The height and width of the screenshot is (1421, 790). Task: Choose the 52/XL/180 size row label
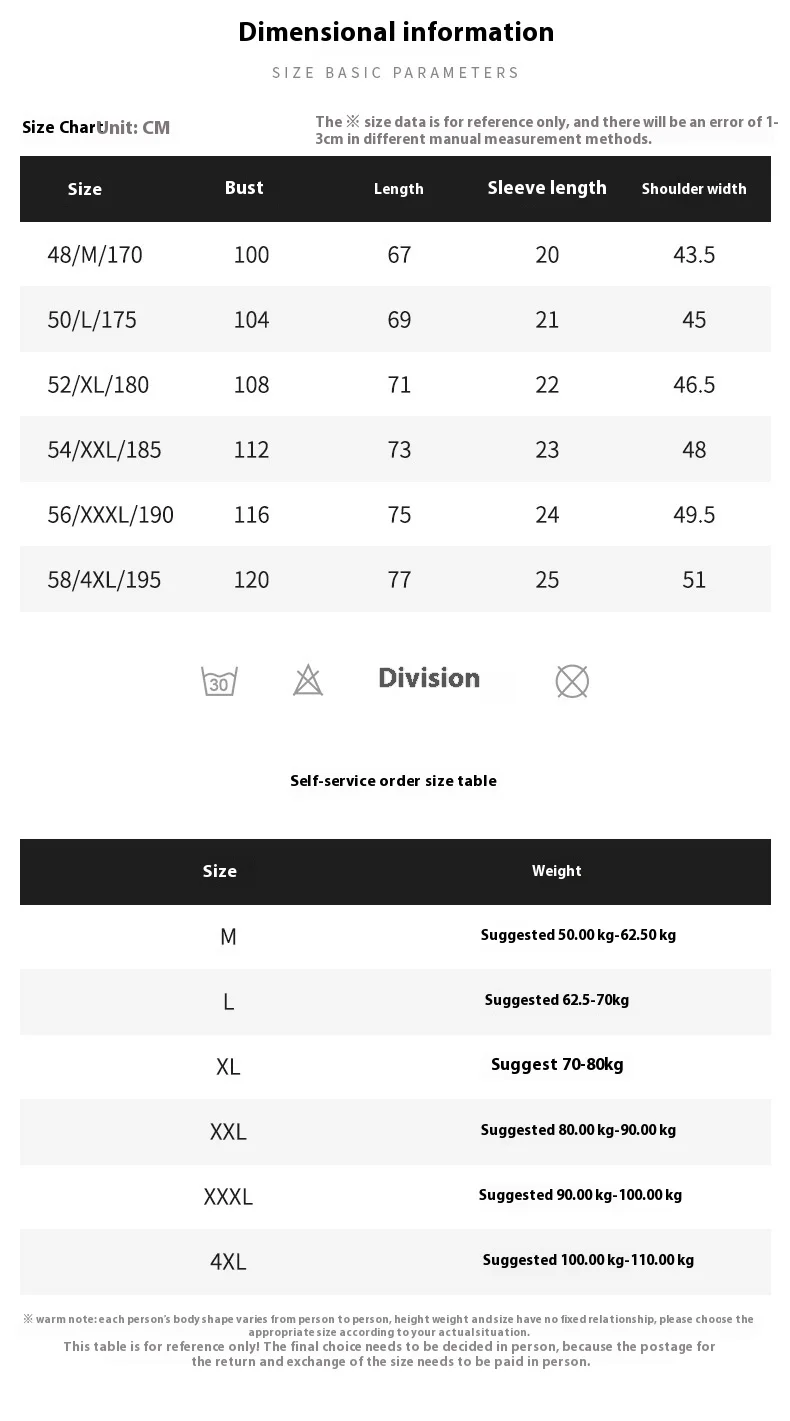(x=98, y=385)
